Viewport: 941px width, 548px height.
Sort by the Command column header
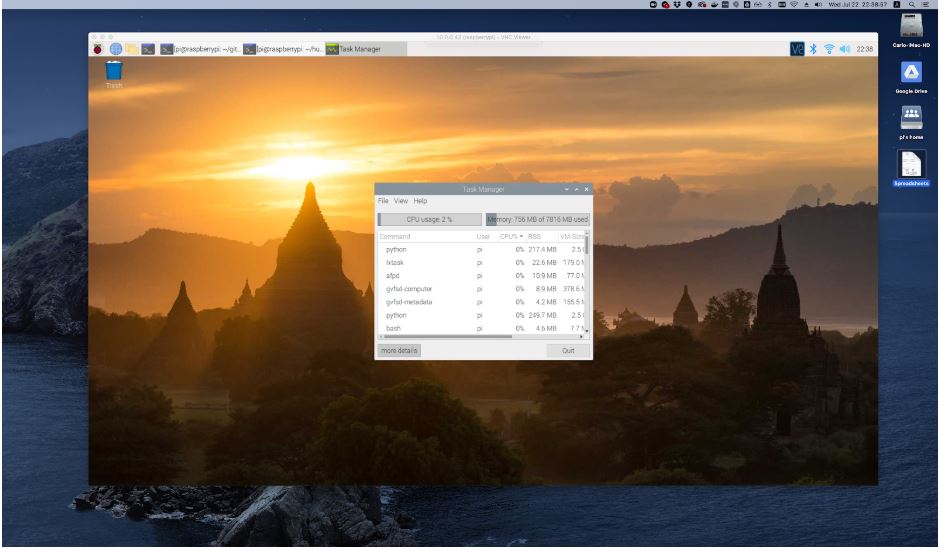click(425, 236)
